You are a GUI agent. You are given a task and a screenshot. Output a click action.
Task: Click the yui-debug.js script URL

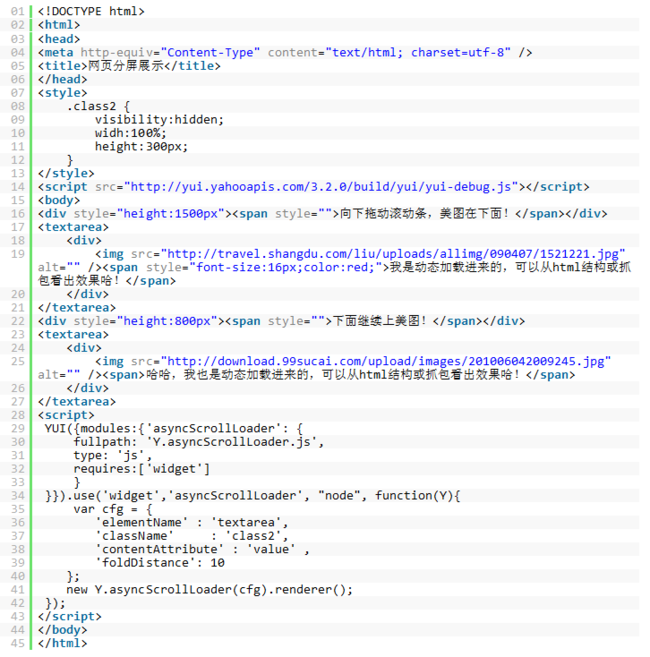click(321, 186)
